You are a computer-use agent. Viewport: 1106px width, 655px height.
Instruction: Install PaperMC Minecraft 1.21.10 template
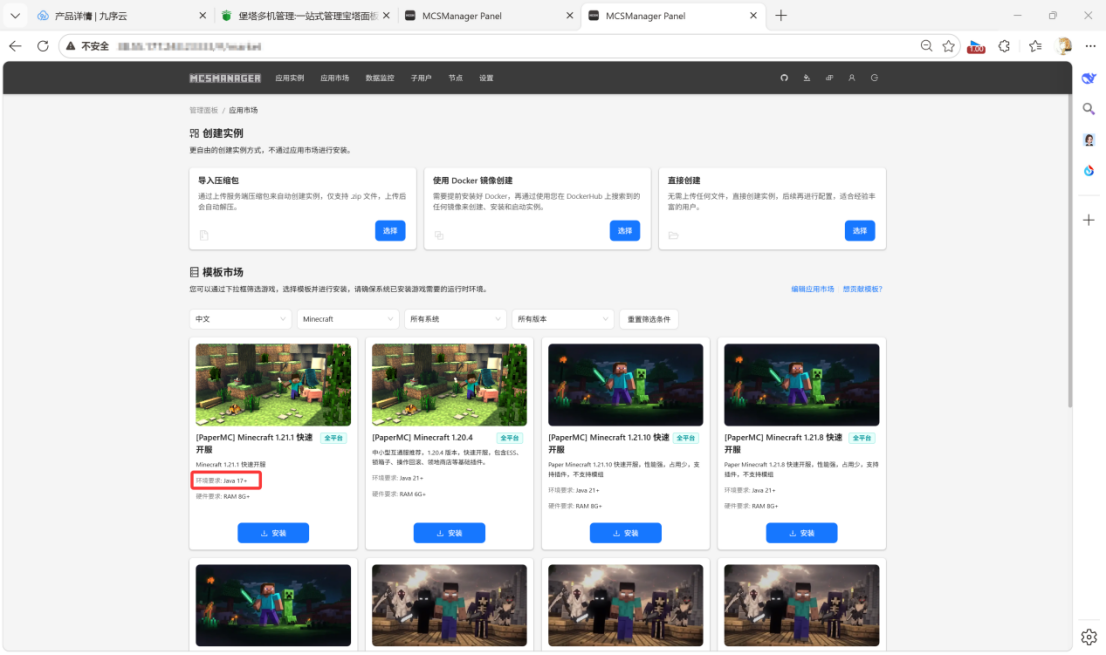click(626, 533)
